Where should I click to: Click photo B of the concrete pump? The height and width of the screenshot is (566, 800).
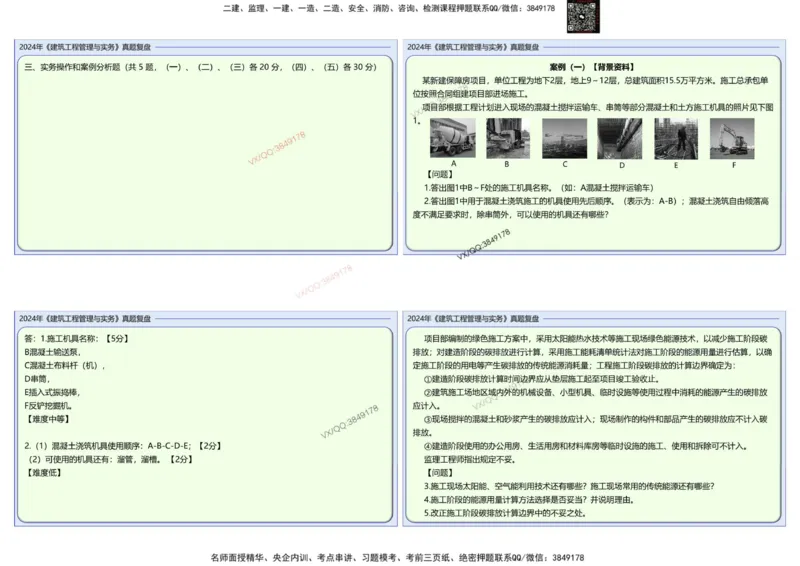pos(508,138)
